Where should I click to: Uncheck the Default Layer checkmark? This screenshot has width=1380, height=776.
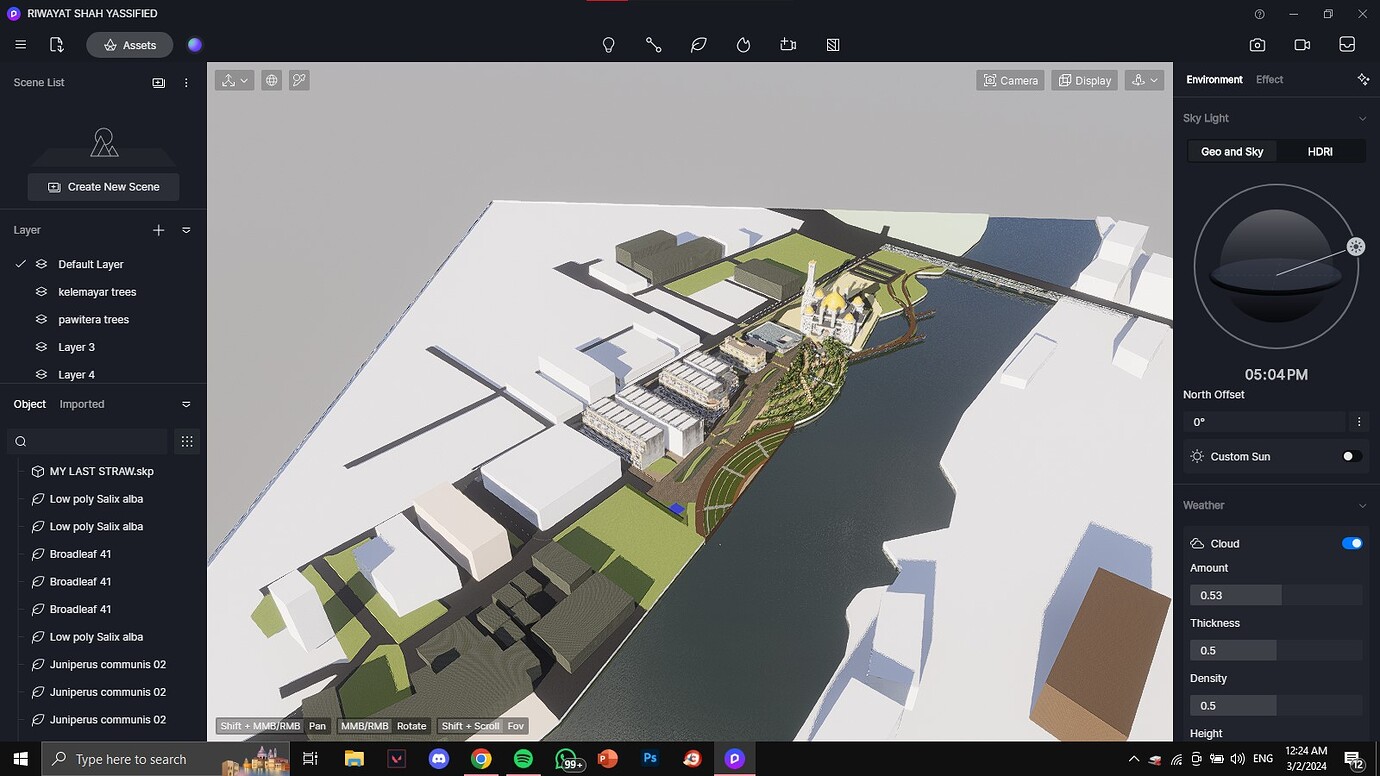pos(21,263)
